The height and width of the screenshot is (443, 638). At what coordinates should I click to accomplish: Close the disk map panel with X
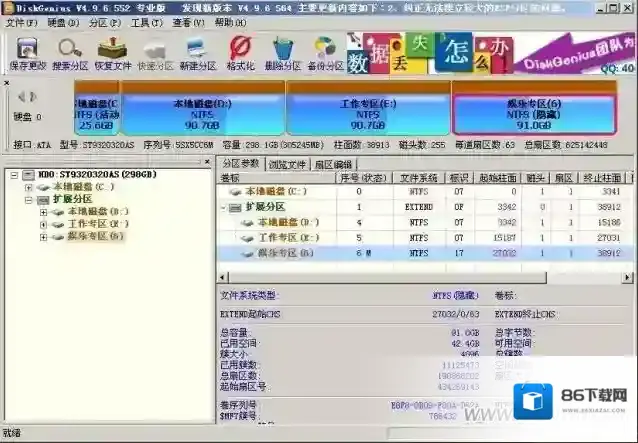pos(7,83)
